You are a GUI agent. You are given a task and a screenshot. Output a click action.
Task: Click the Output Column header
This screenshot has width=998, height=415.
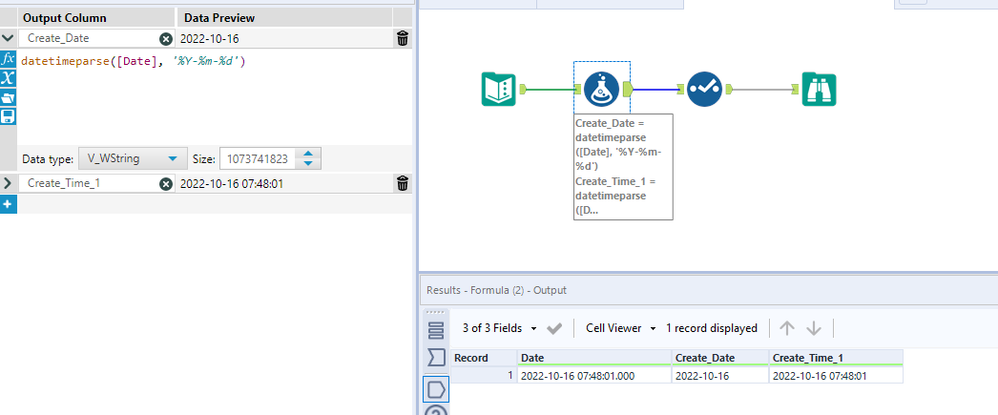(97, 18)
